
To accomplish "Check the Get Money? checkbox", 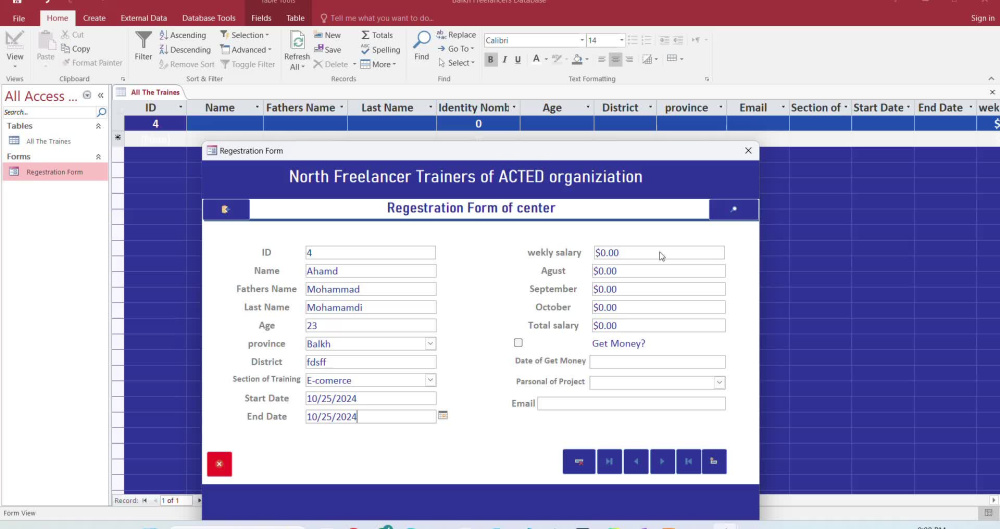I will pos(518,343).
